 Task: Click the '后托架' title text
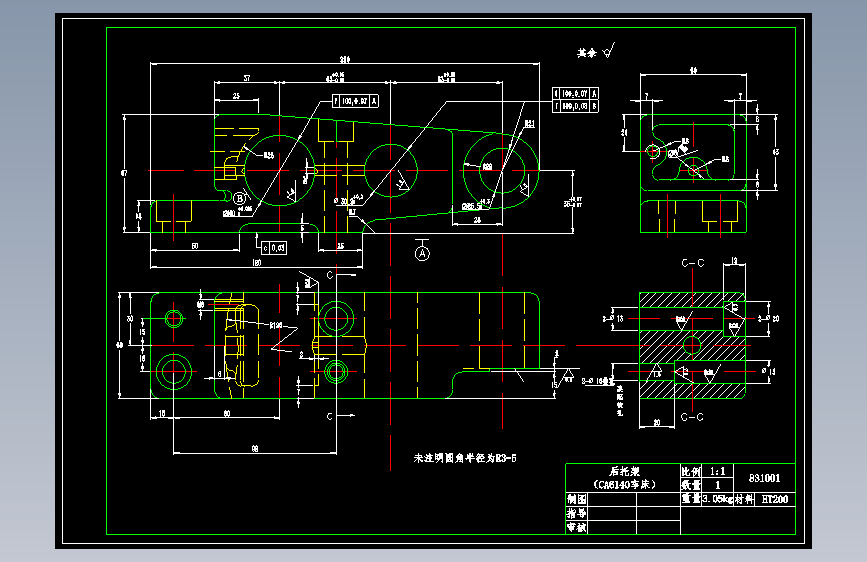[x=625, y=471]
